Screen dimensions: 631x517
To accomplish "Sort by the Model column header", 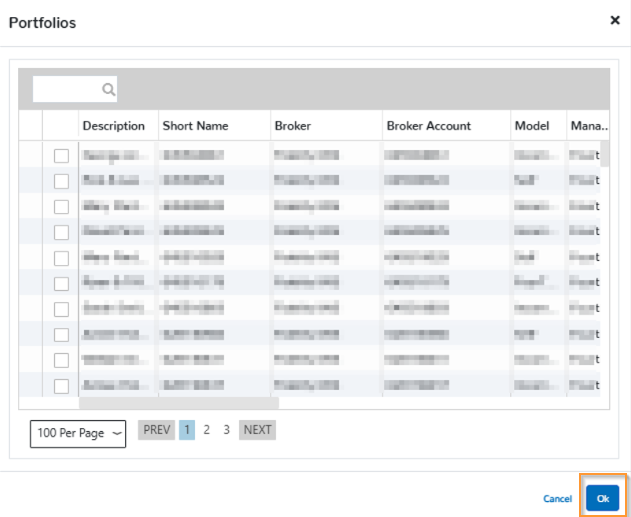I will click(x=532, y=126).
